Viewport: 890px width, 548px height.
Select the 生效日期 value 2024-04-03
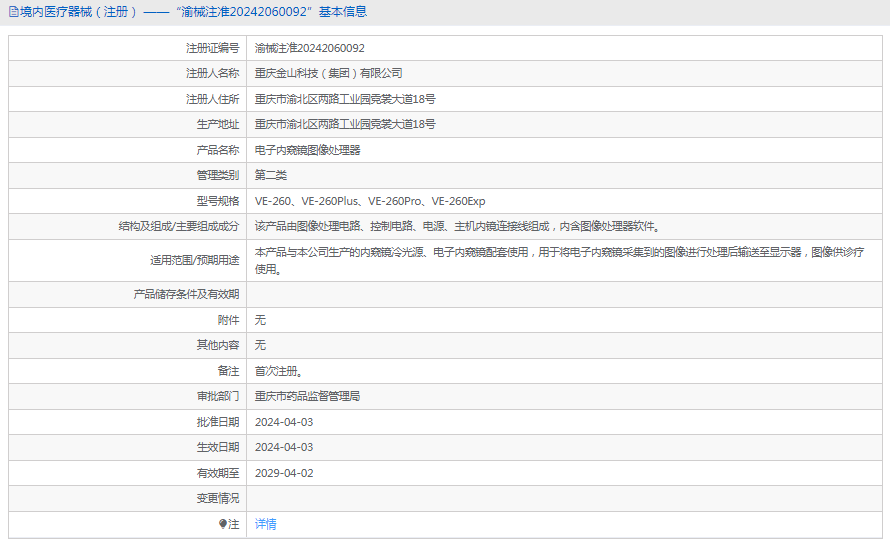[284, 447]
